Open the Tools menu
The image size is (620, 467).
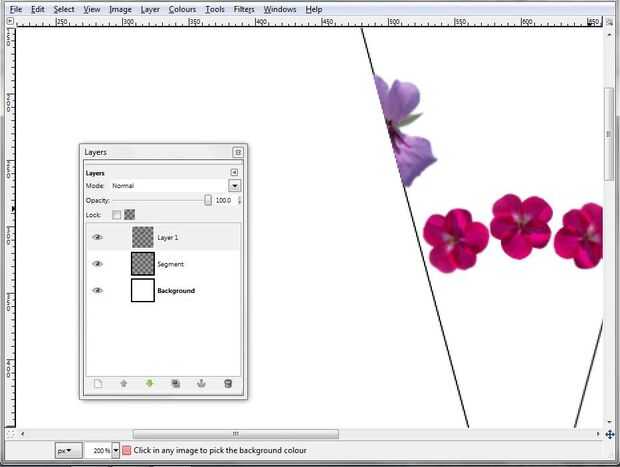215,9
